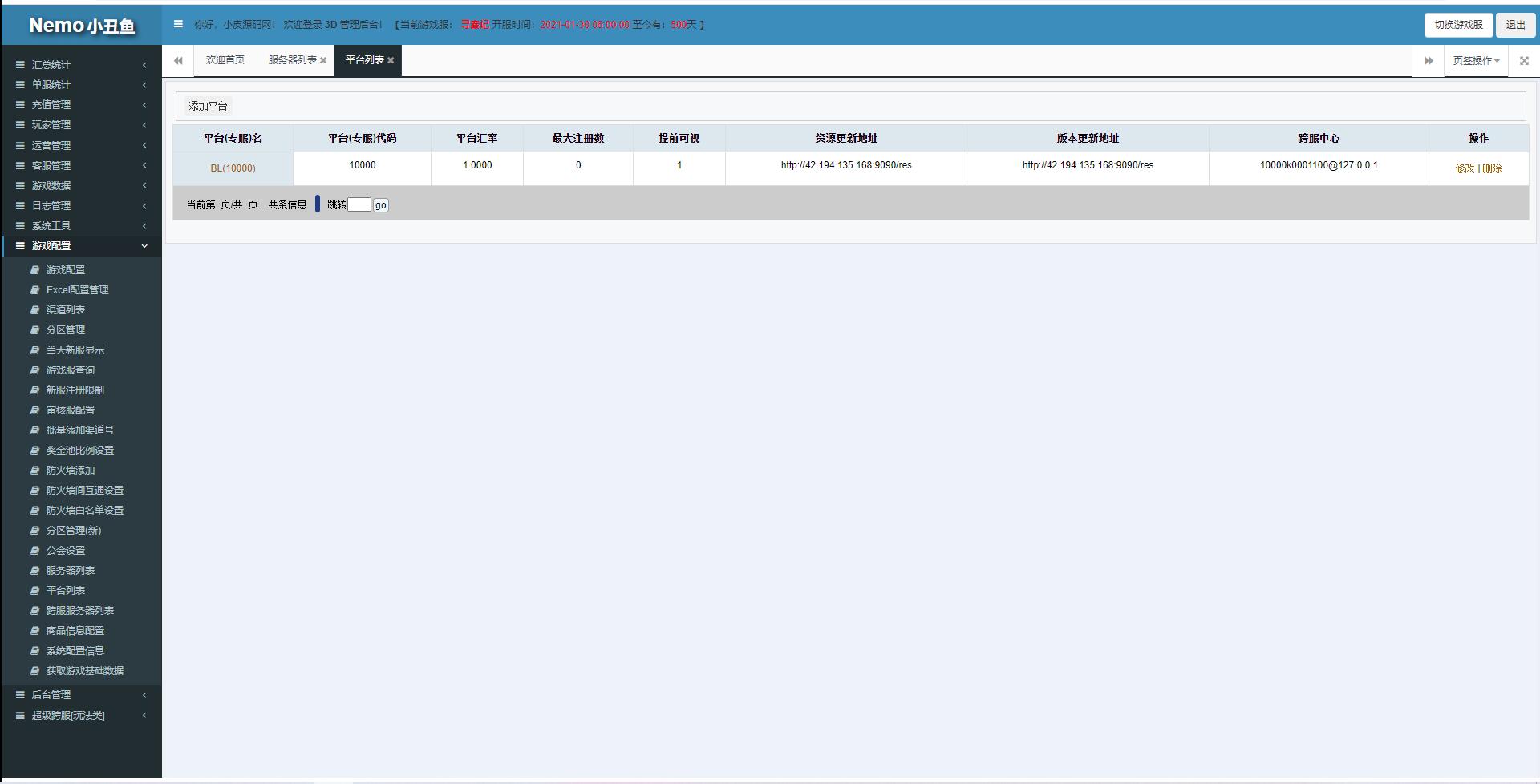Switch to the 欢迎首页 tab
Viewport: 1540px width, 784px height.
tap(225, 60)
